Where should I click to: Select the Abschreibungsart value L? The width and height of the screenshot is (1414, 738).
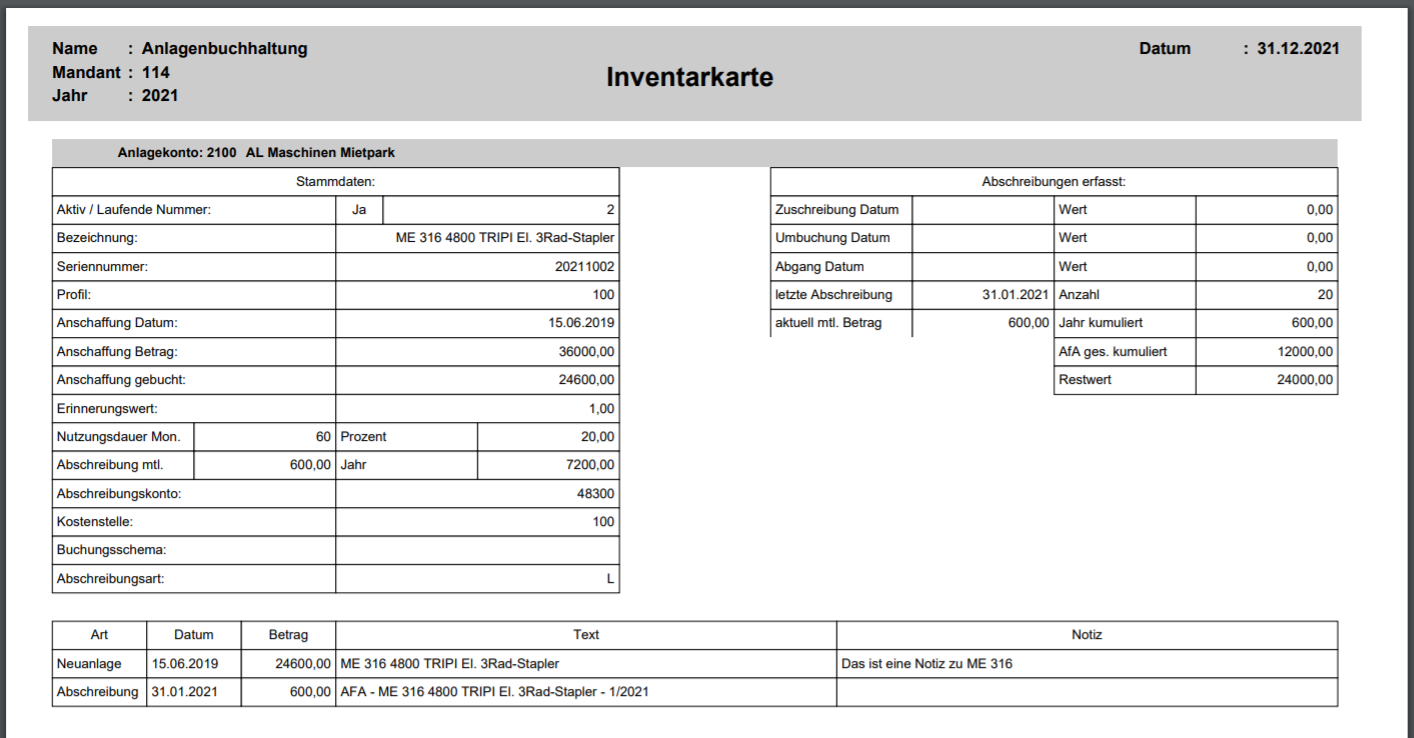click(610, 578)
